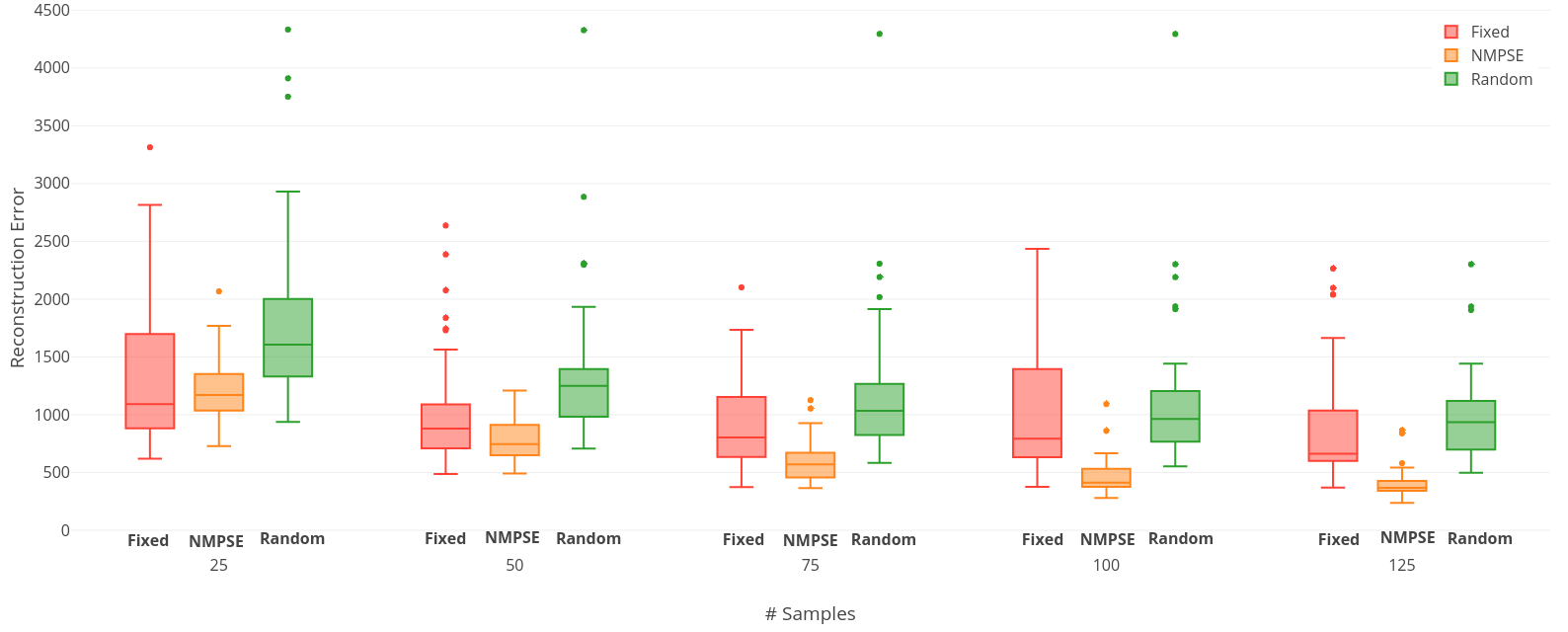The height and width of the screenshot is (632, 1568).
Task: Click the NMPSE outlier at 25 samples
Action: [x=219, y=291]
